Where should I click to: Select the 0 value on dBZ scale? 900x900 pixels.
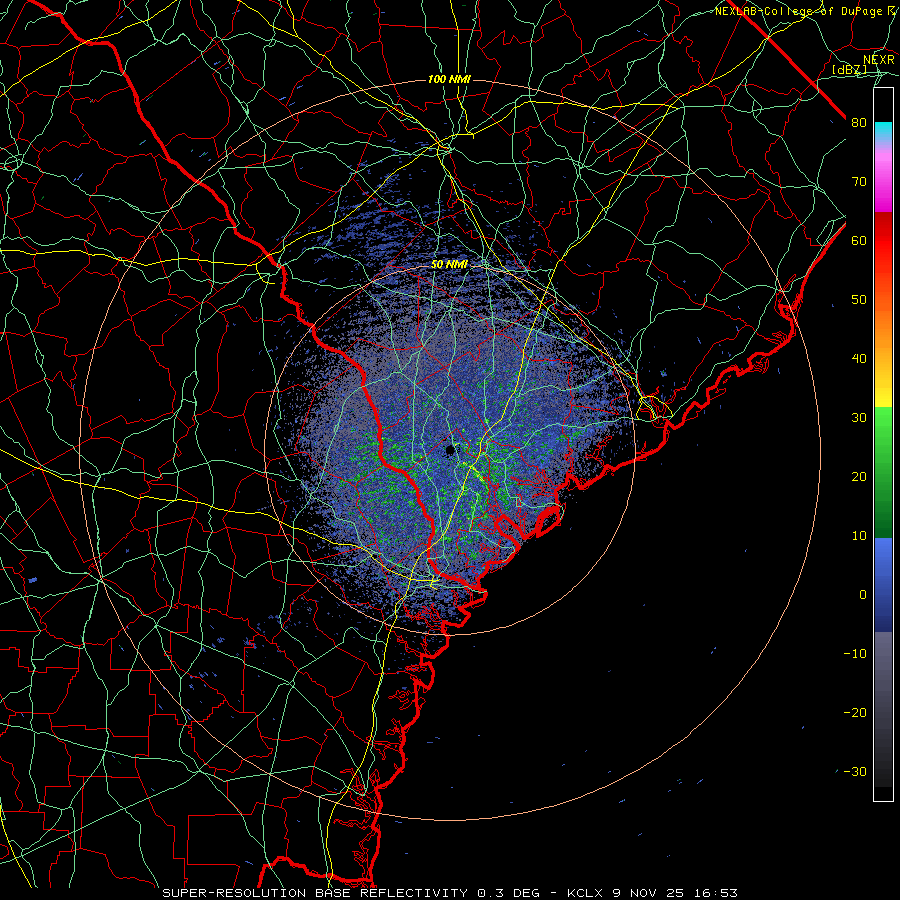point(863,595)
